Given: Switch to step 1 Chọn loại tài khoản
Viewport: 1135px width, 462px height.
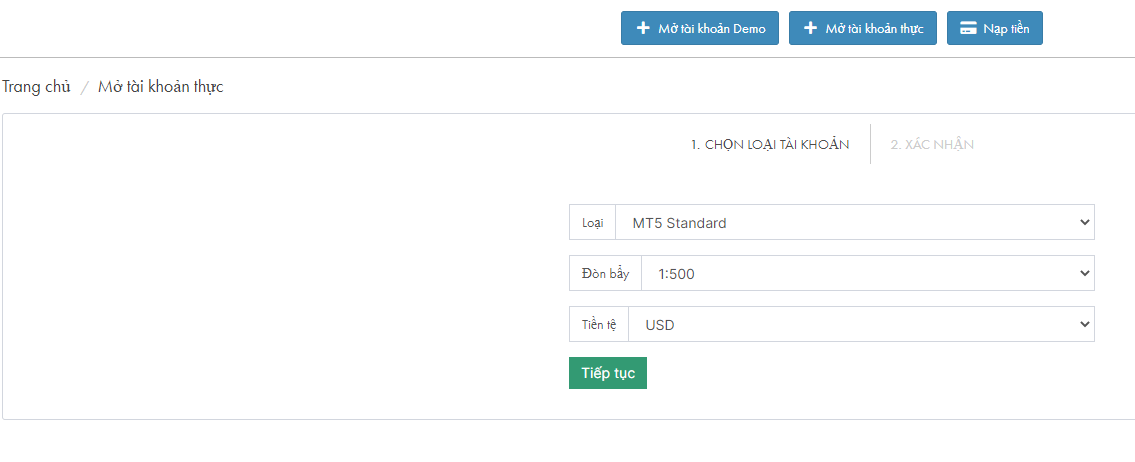Looking at the screenshot, I should point(769,144).
